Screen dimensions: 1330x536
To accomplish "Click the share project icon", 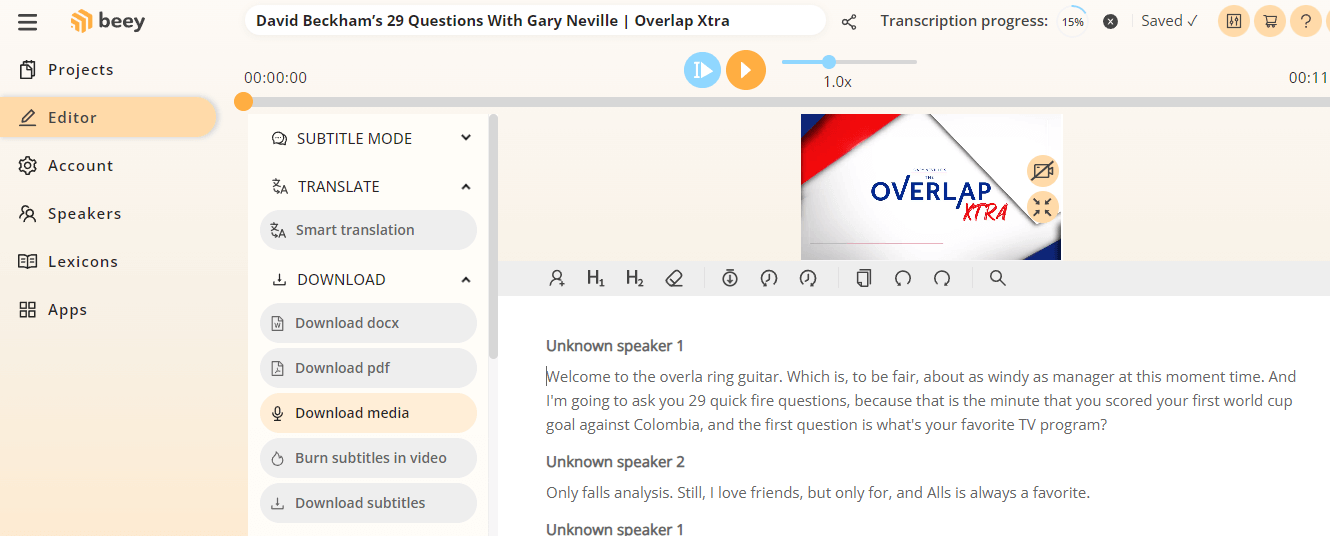I will pos(849,21).
